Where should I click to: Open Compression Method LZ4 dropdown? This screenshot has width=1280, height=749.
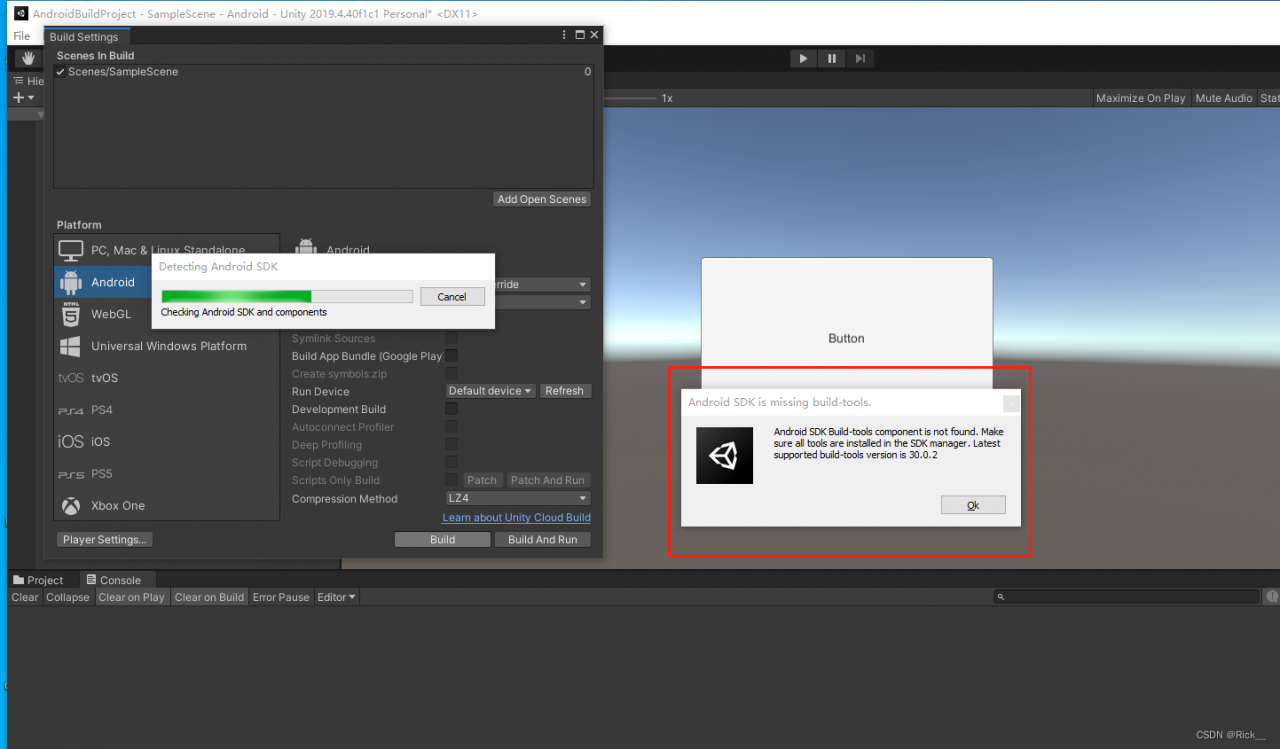pyautogui.click(x=518, y=498)
